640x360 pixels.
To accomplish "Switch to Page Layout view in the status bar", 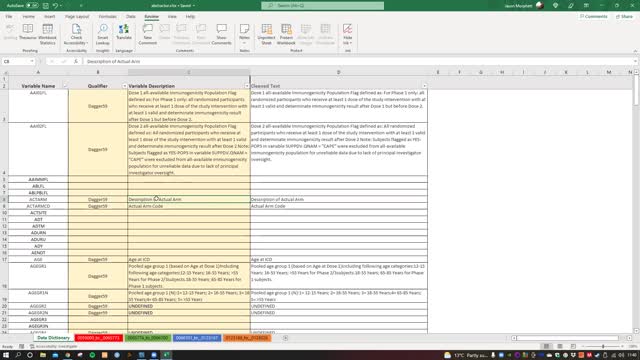I will [560, 346].
